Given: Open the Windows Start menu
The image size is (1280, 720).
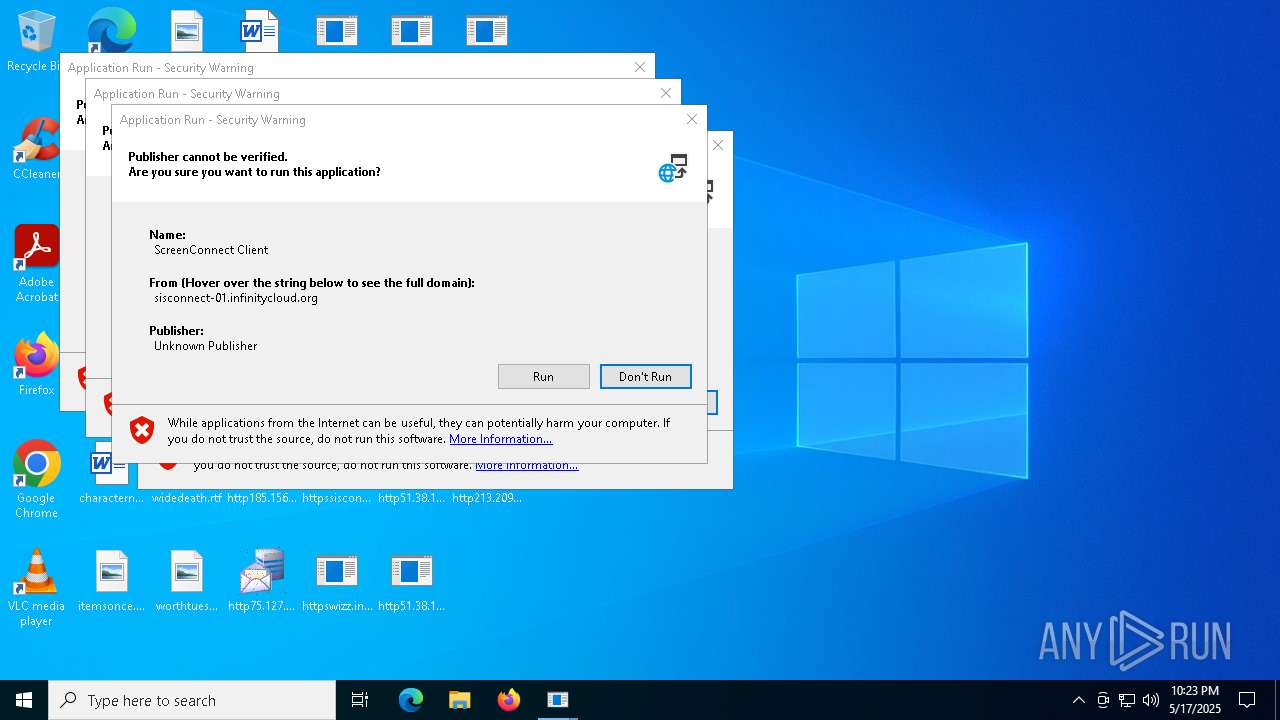Looking at the screenshot, I should 24,700.
